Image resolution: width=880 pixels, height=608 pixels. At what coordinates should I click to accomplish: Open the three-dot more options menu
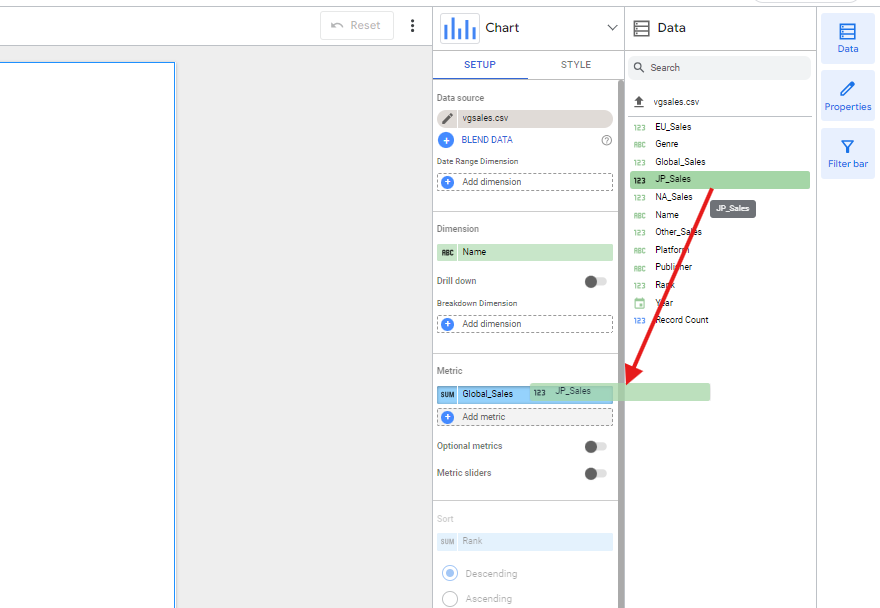412,26
